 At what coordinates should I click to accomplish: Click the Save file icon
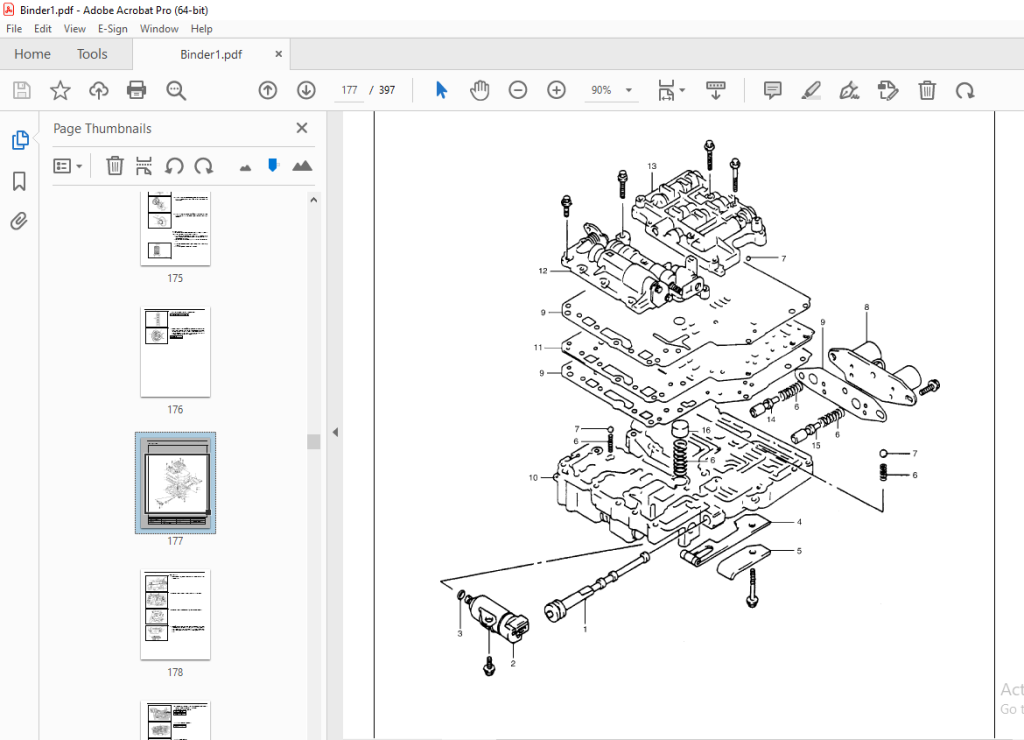22,90
